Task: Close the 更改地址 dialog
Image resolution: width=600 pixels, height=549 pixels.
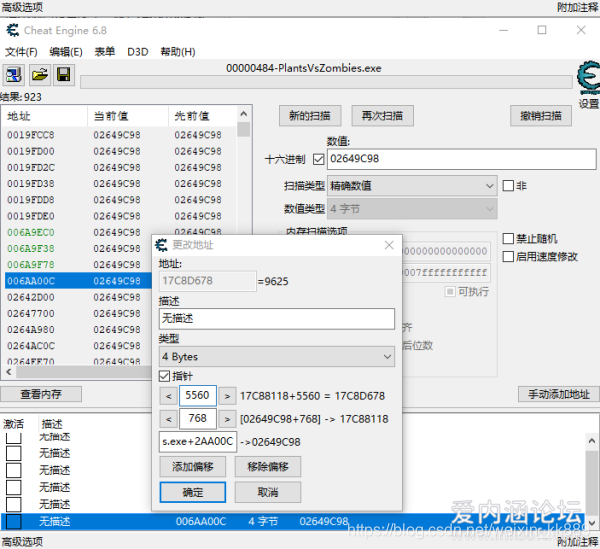Action: pos(389,245)
